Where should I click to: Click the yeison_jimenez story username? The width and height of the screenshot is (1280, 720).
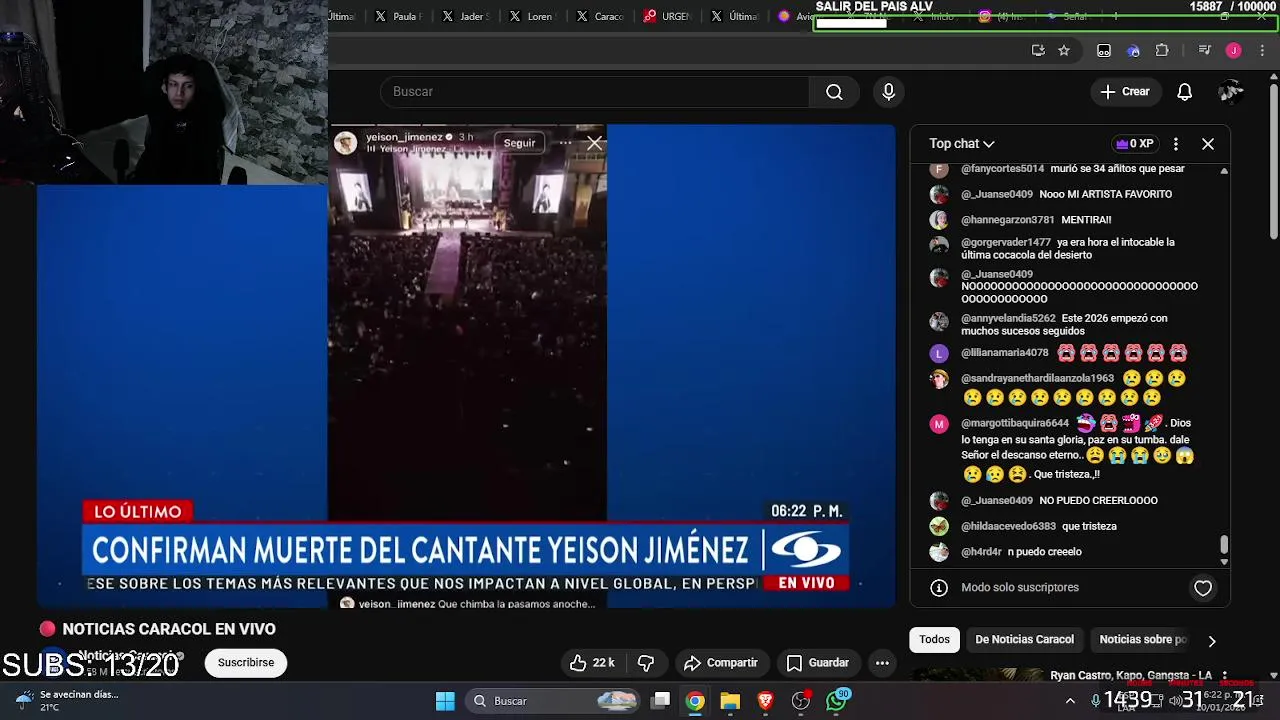pos(405,137)
